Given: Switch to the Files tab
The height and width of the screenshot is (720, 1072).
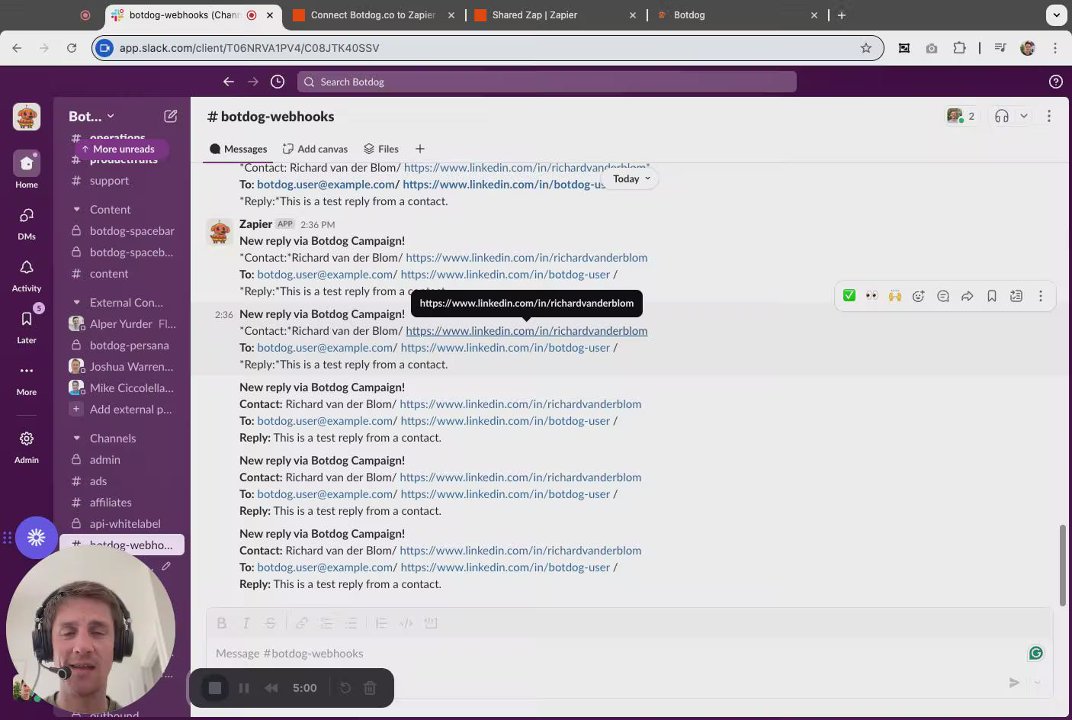Looking at the screenshot, I should (381, 149).
